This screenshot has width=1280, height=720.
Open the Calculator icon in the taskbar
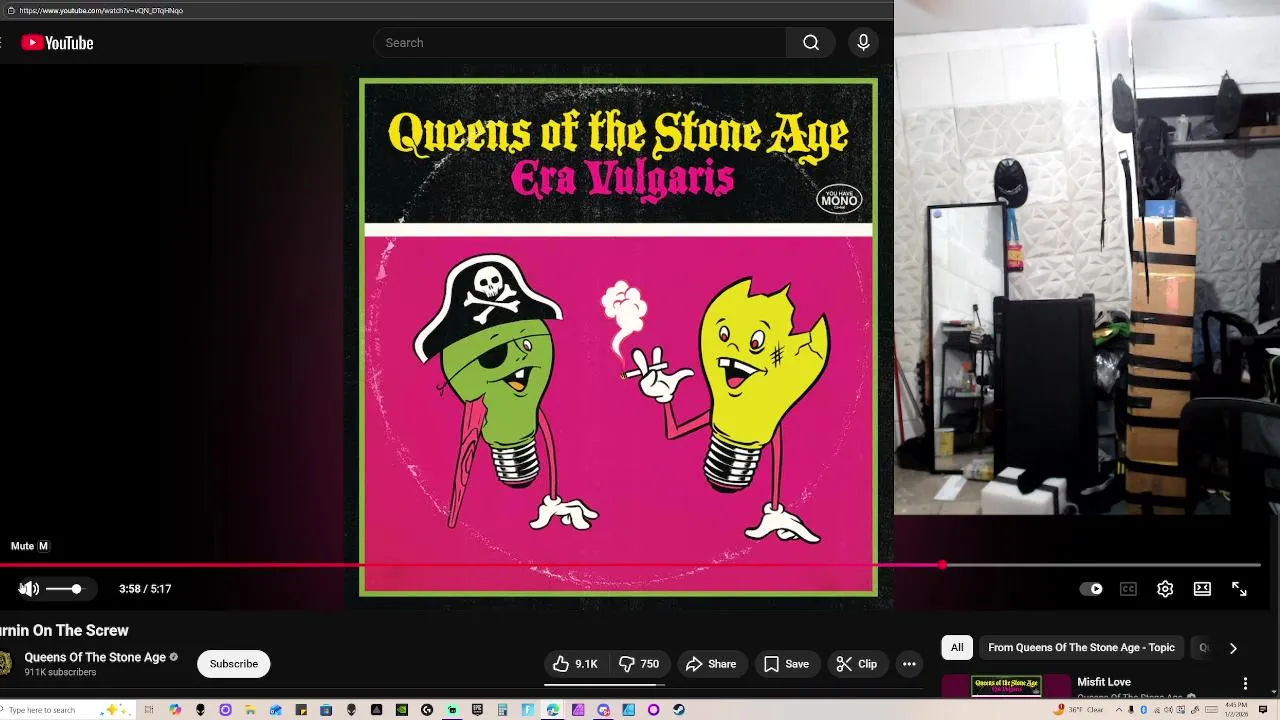[502, 710]
